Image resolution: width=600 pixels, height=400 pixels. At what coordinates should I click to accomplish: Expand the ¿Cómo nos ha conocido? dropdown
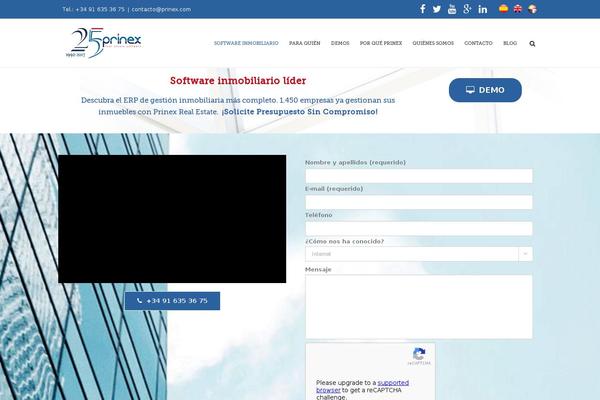click(419, 254)
